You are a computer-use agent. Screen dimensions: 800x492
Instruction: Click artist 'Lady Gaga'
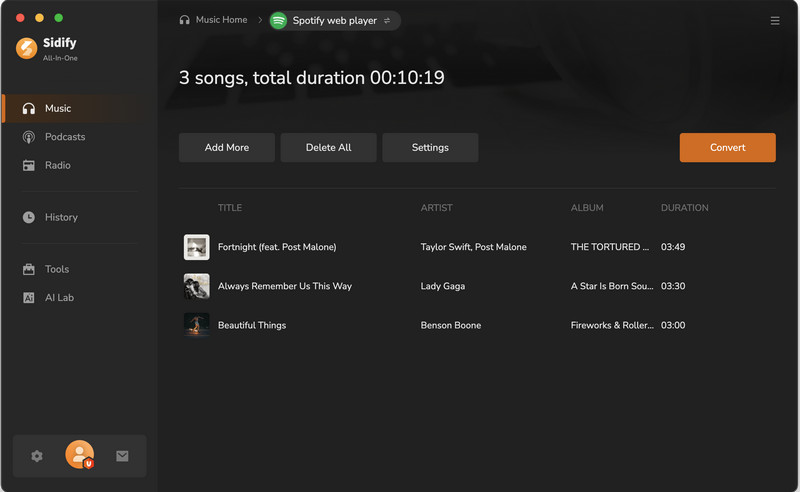[442, 286]
